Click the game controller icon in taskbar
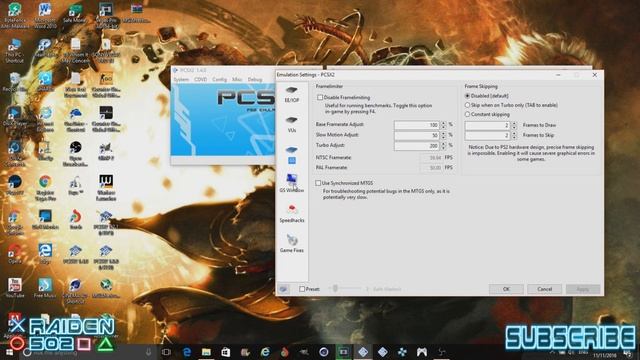The image size is (640, 360). 422,352
